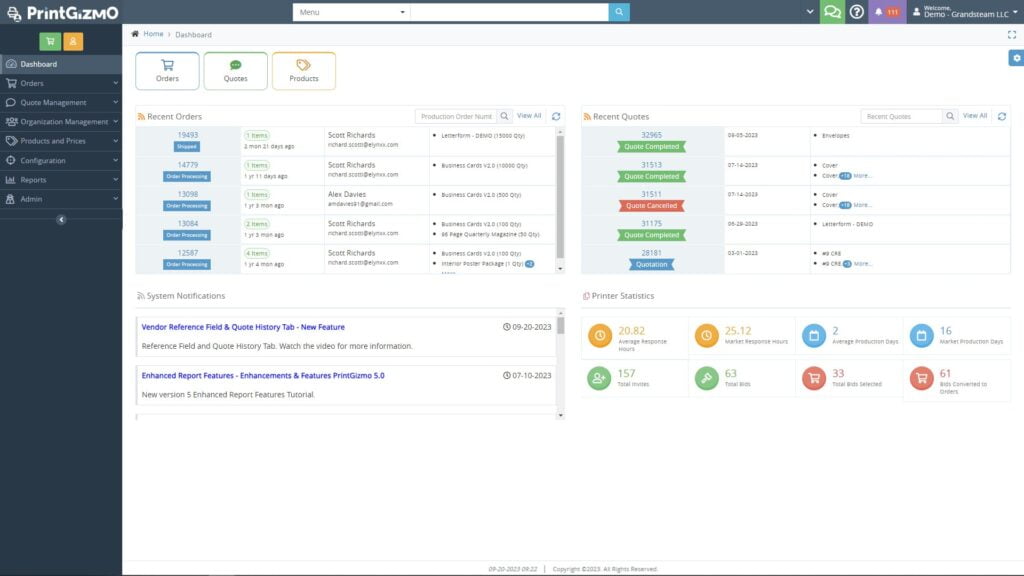1024x576 pixels.
Task: Click the Average Response Hours clock icon
Action: [x=600, y=335]
